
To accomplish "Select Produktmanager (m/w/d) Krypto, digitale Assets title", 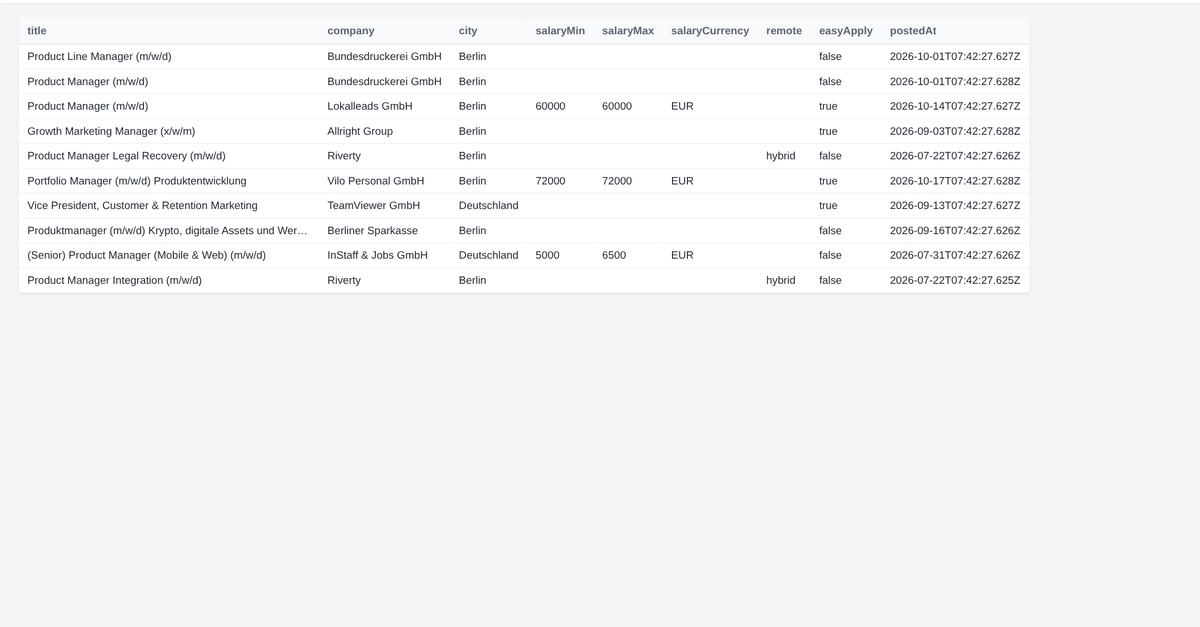I will click(x=167, y=230).
